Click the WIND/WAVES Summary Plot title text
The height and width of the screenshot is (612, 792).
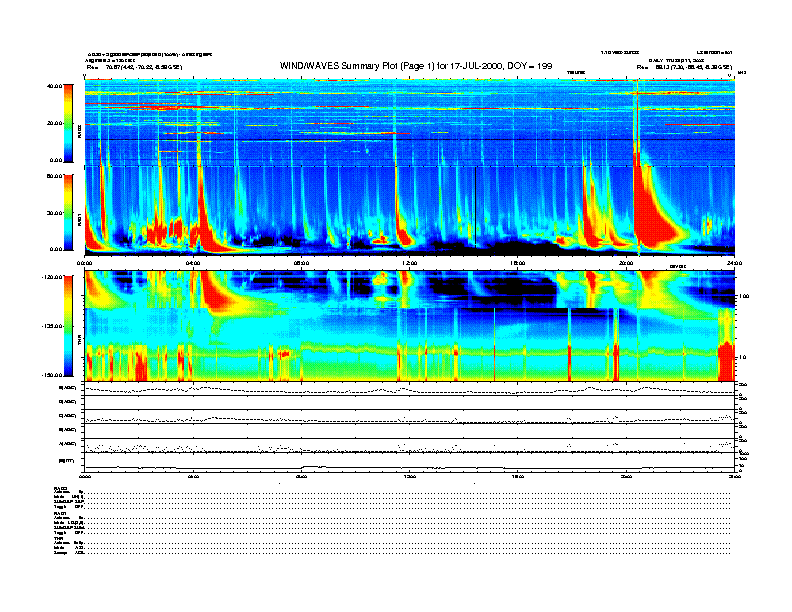pyautogui.click(x=416, y=66)
